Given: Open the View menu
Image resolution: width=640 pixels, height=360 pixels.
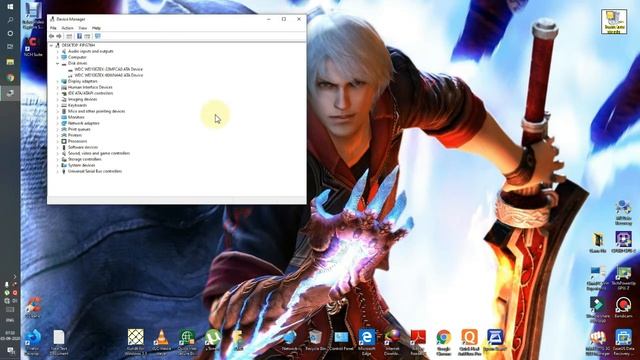Looking at the screenshot, I should (82, 28).
